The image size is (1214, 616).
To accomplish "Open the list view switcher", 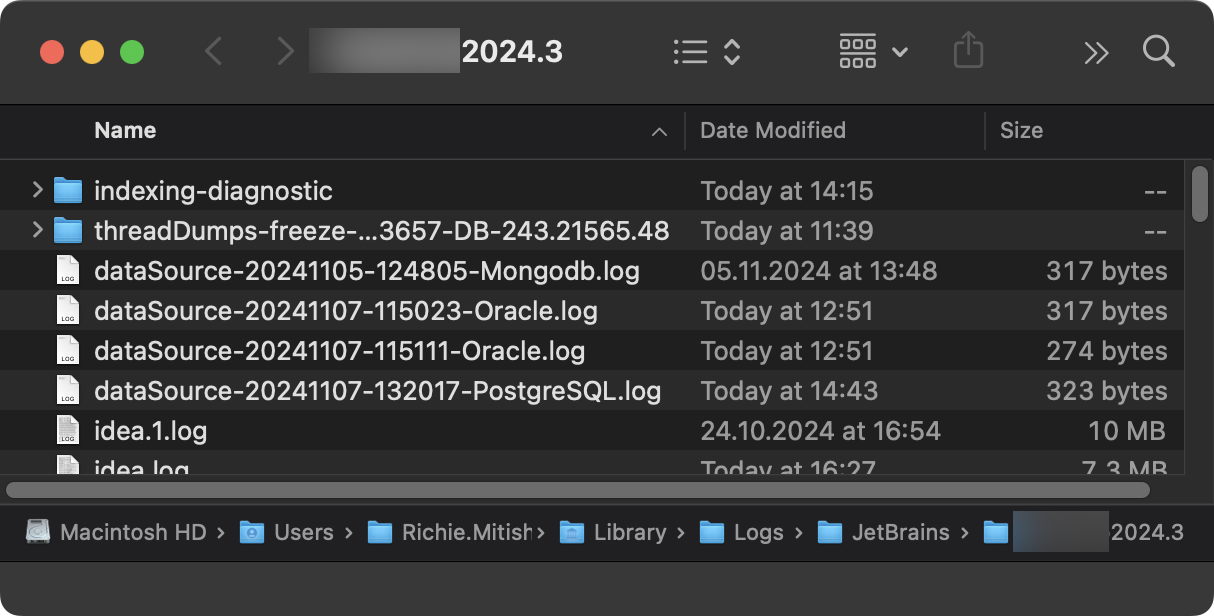I will click(x=707, y=52).
